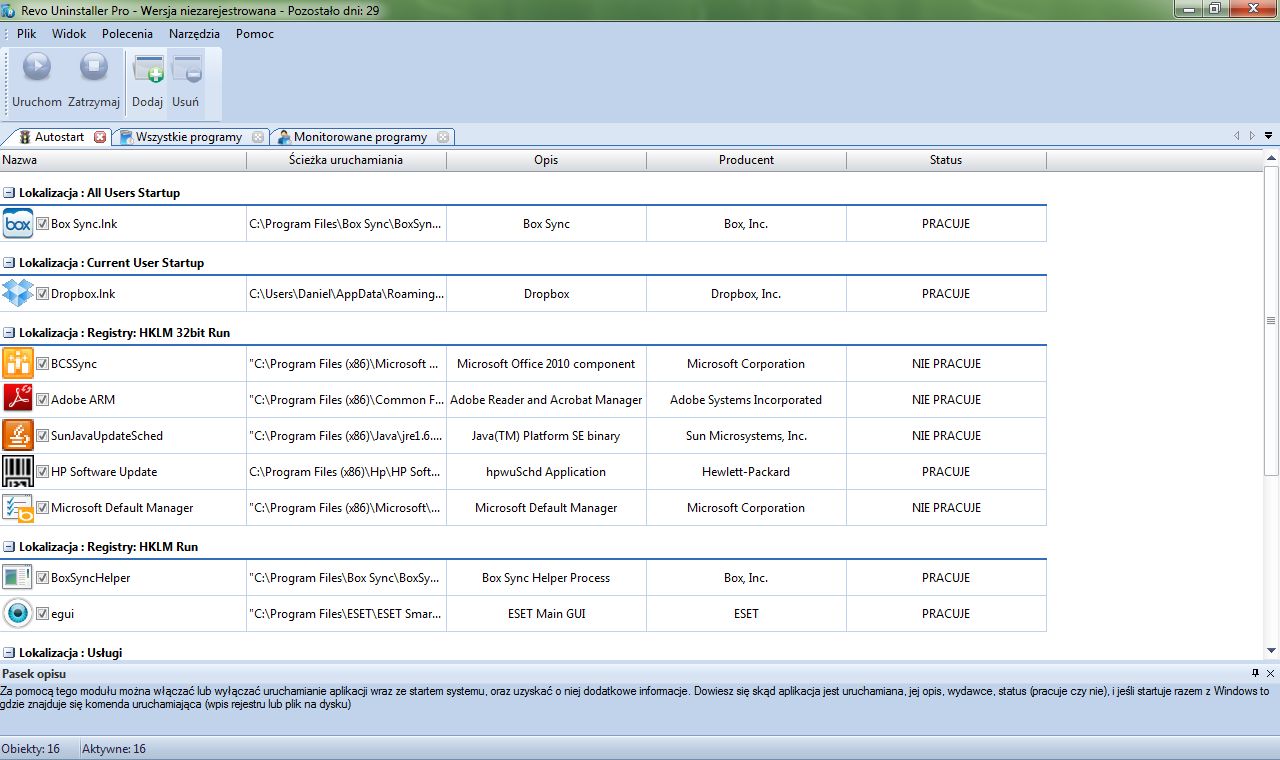Click Box Sync Helper Process description cell
This screenshot has height=760, width=1280.
pos(546,578)
